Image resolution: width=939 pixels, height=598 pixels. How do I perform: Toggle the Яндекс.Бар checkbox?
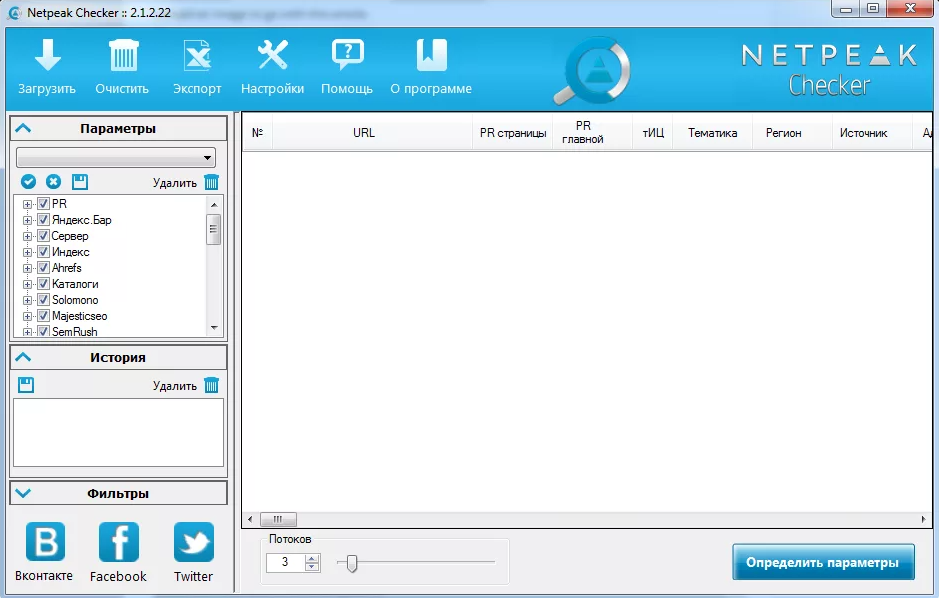[43, 220]
